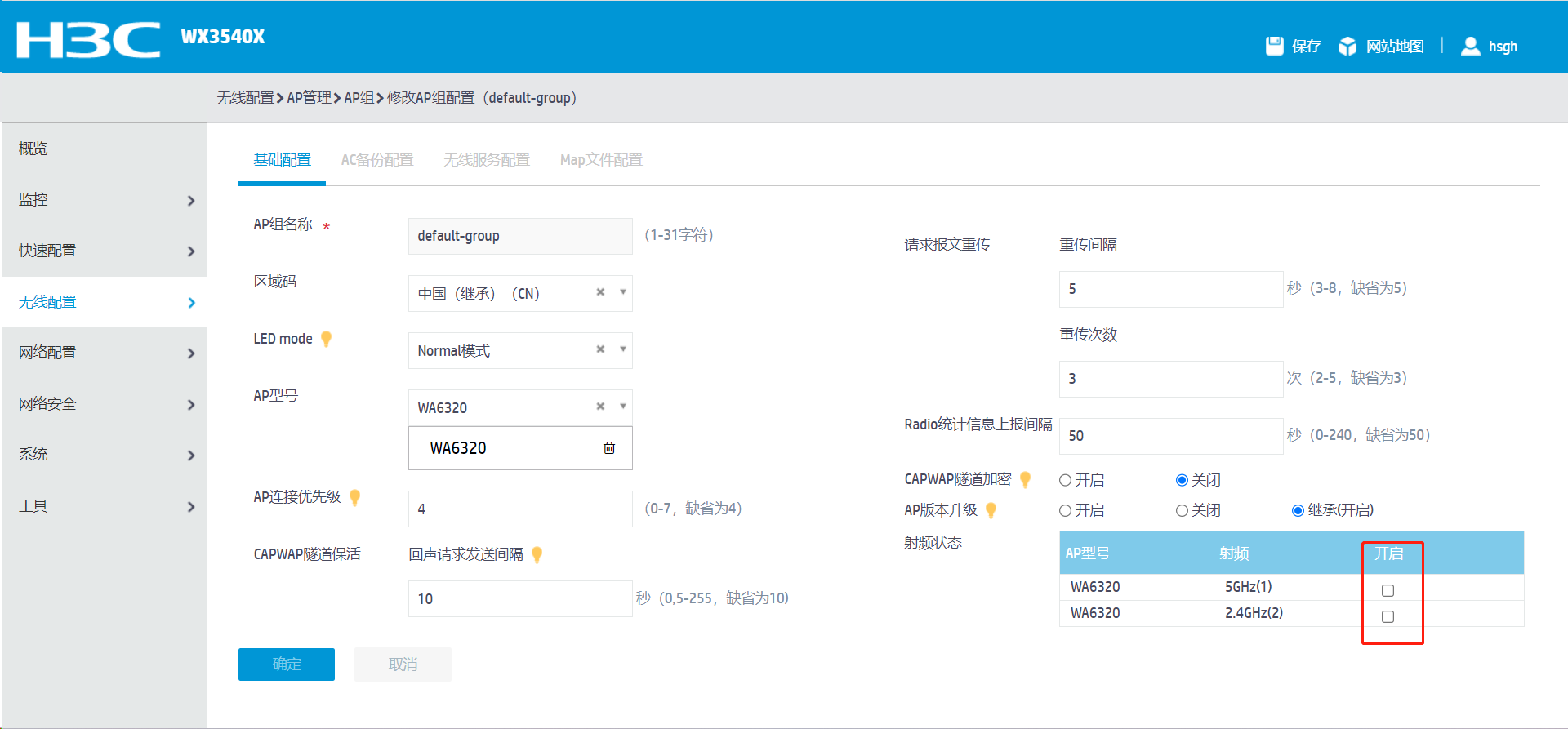Click the 回声请求发送间隔 input field

(x=520, y=599)
